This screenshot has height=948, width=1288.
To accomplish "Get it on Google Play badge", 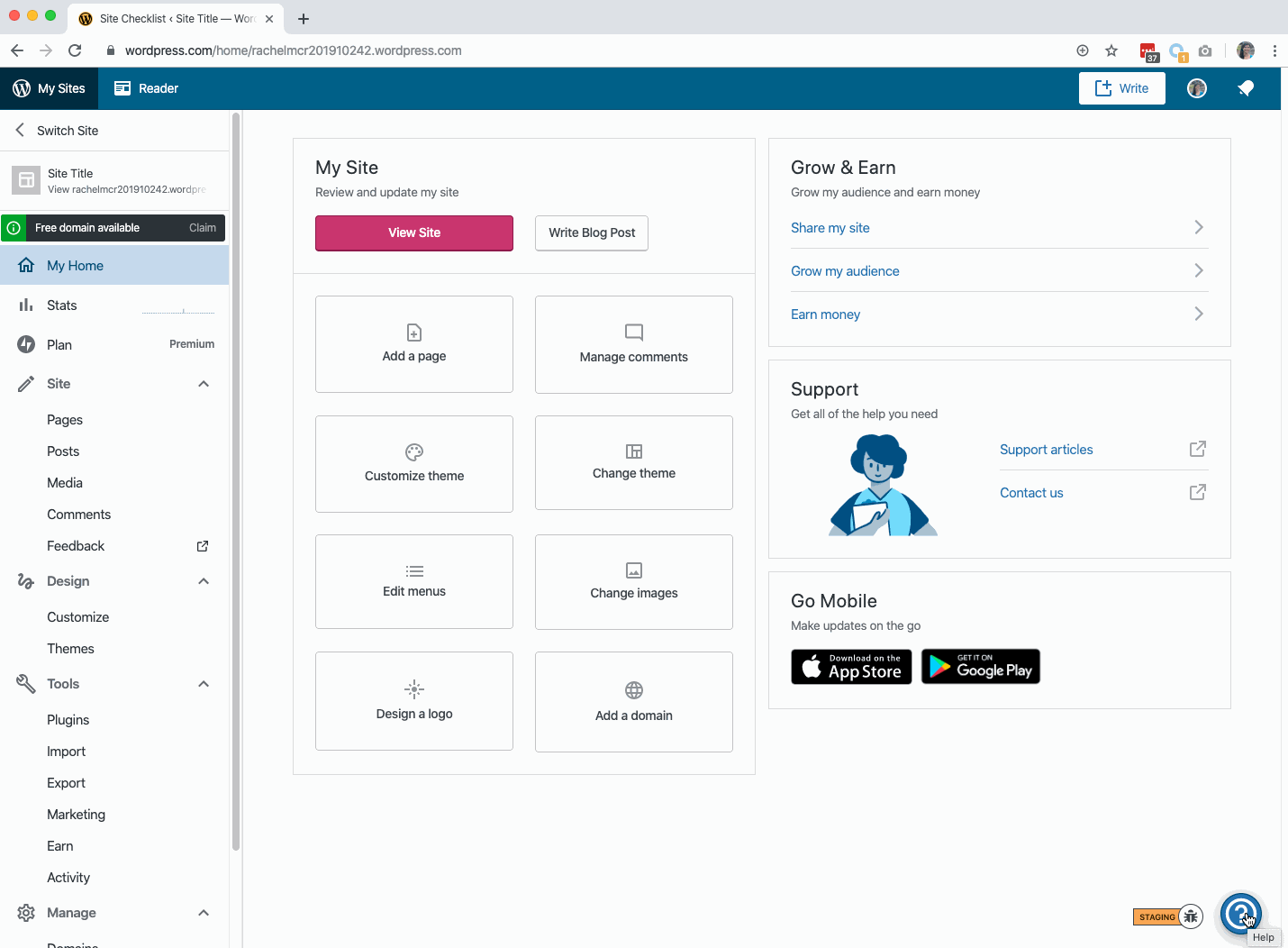I will (x=981, y=667).
